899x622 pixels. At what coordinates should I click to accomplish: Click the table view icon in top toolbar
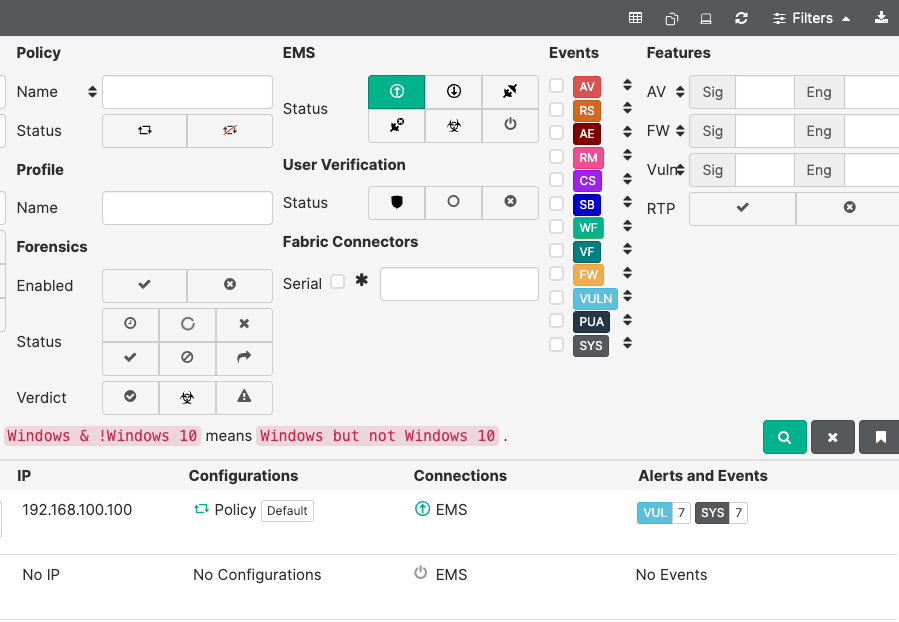coord(635,18)
